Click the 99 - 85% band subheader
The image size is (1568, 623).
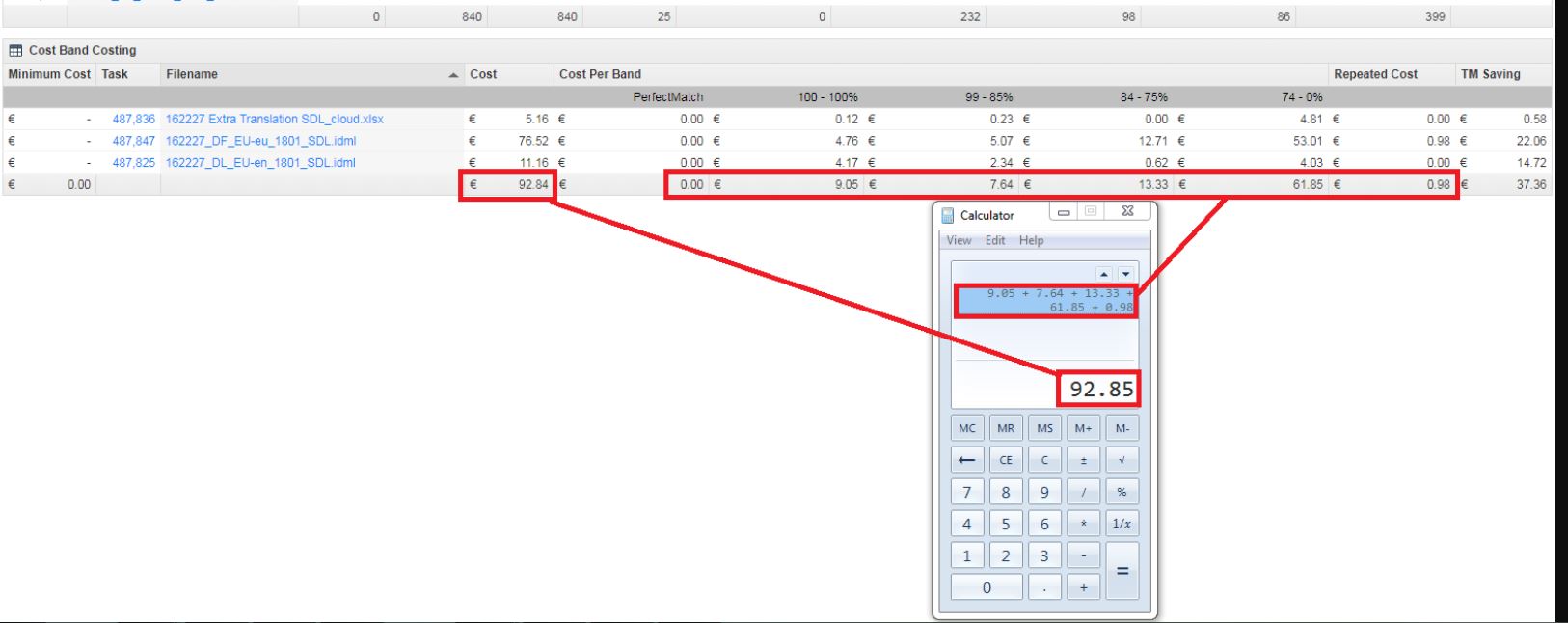[988, 97]
